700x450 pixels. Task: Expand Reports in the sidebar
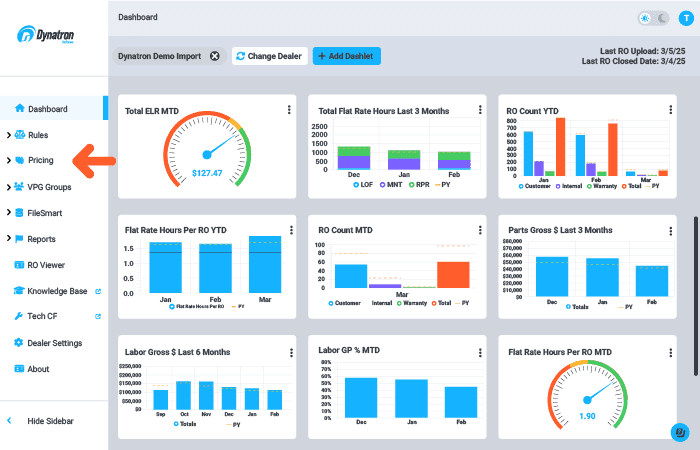click(41, 239)
